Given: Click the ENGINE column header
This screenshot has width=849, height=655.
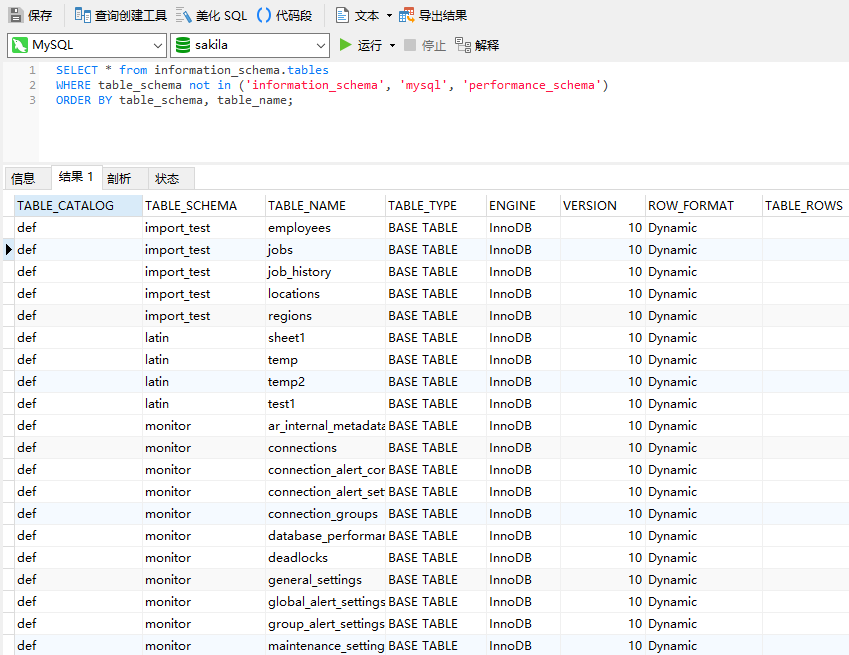Looking at the screenshot, I should tap(523, 206).
